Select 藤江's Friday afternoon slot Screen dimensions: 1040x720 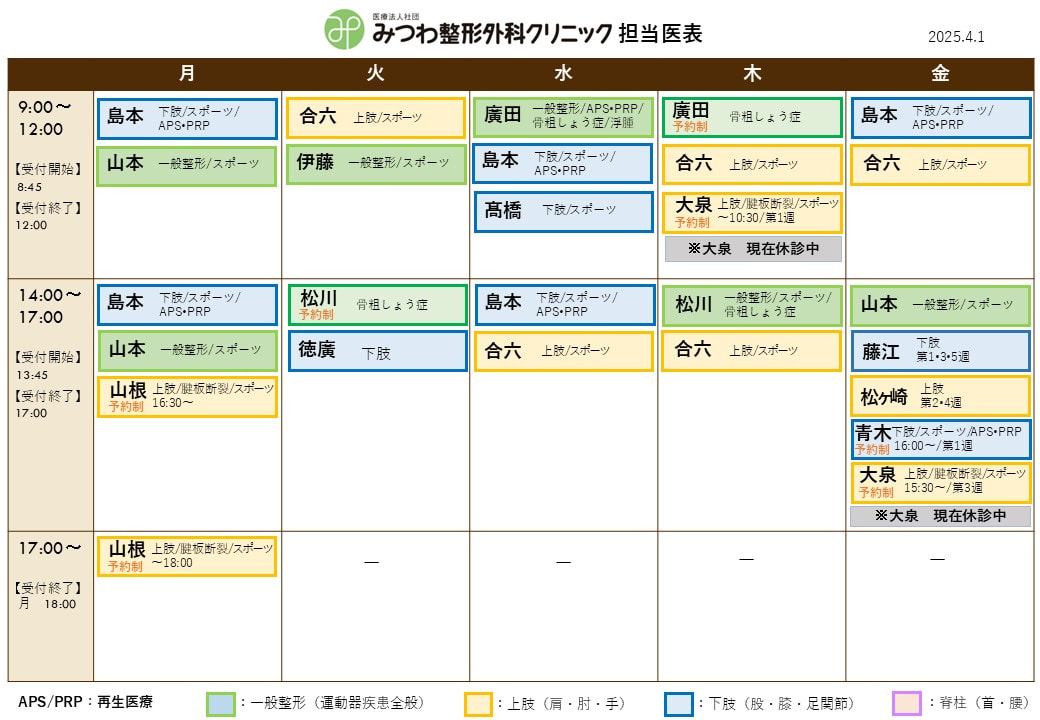(x=939, y=351)
